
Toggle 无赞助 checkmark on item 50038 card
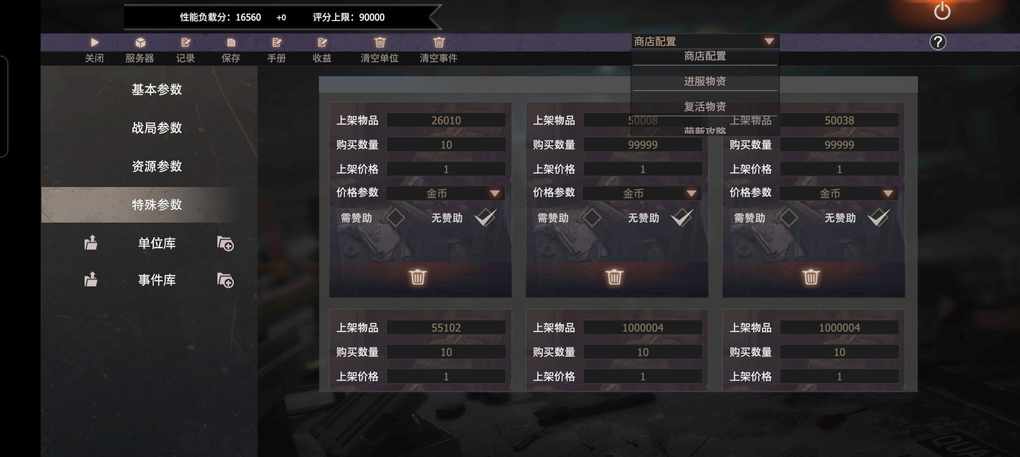click(878, 218)
